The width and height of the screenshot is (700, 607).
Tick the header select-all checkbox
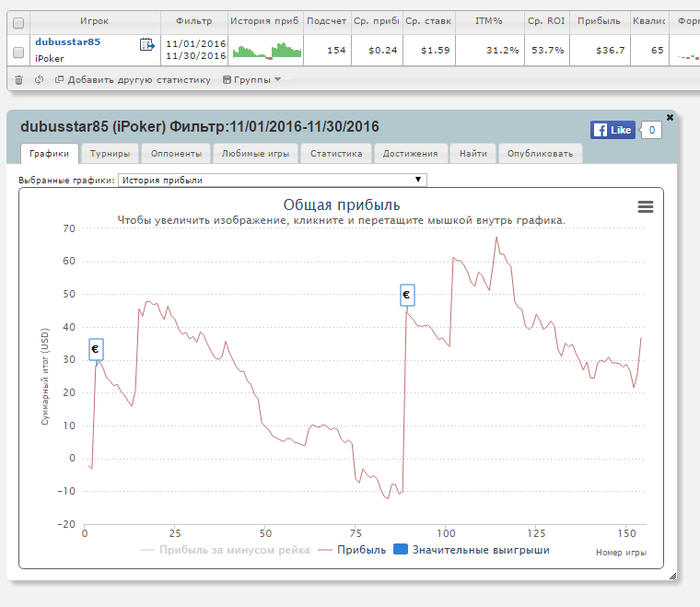pyautogui.click(x=18, y=23)
